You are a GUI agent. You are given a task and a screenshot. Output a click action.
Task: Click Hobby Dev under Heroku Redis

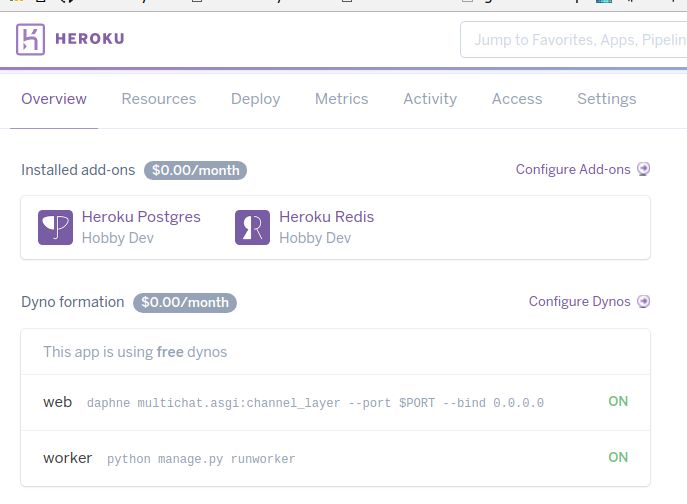point(315,238)
